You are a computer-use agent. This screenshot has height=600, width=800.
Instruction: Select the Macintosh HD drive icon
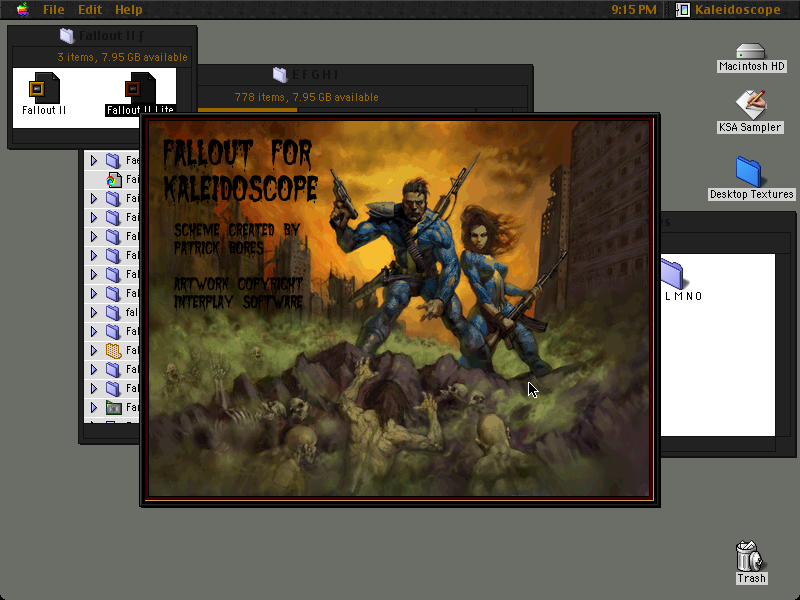click(x=751, y=51)
